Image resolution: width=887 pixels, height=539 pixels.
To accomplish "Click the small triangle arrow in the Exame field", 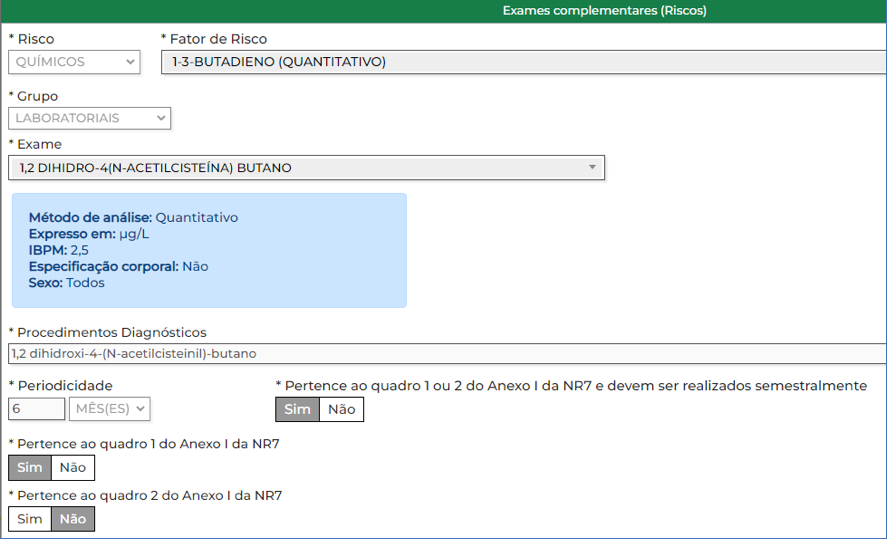I will (x=592, y=168).
